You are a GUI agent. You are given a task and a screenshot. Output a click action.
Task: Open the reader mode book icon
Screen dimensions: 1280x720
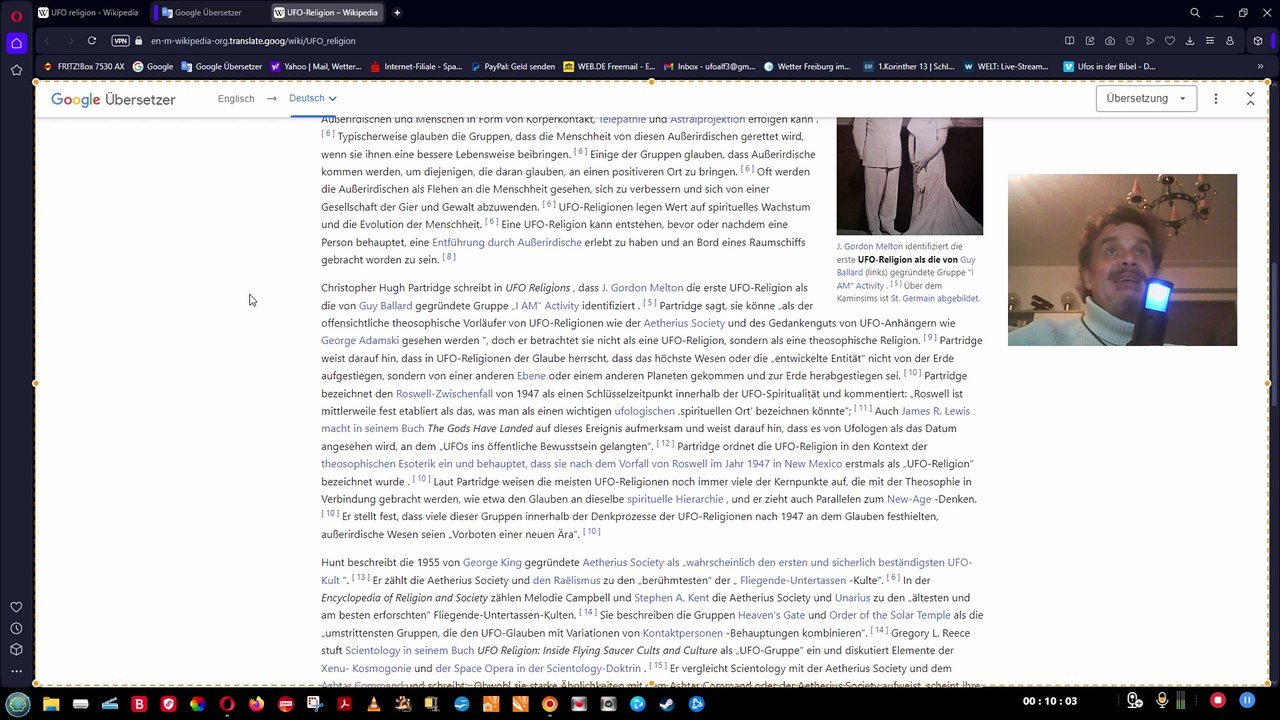coord(1069,41)
